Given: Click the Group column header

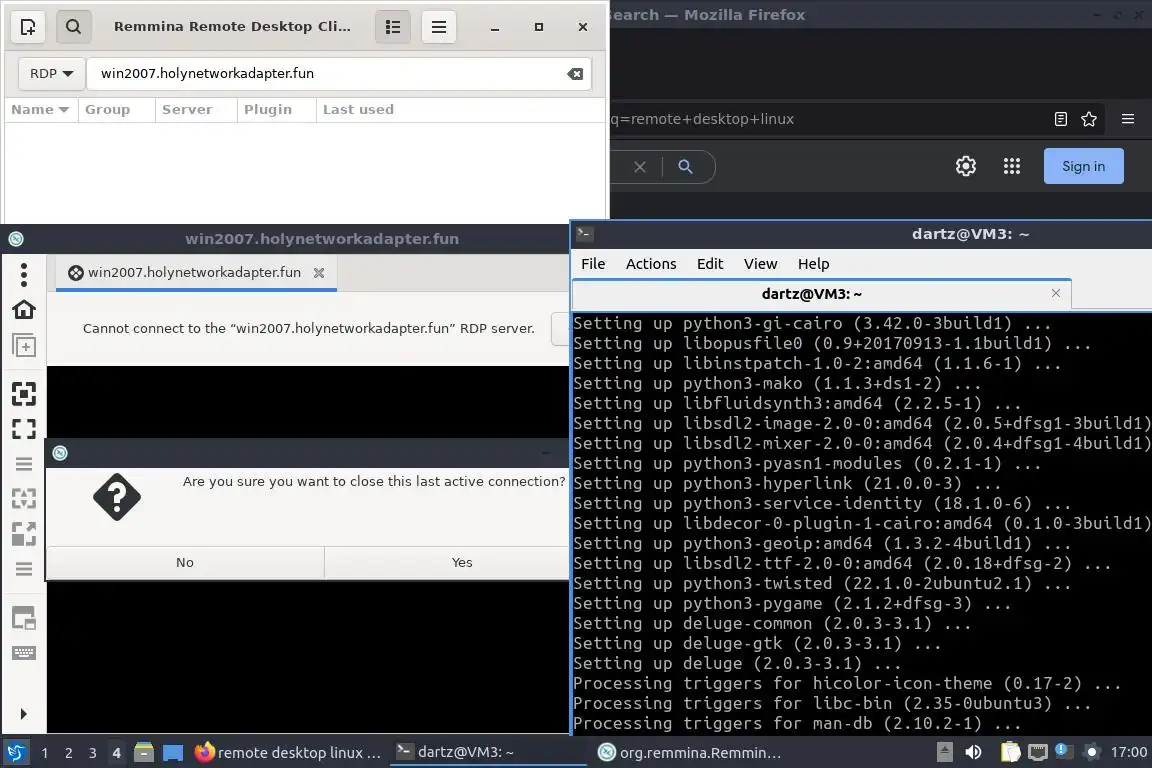Looking at the screenshot, I should pyautogui.click(x=116, y=110).
